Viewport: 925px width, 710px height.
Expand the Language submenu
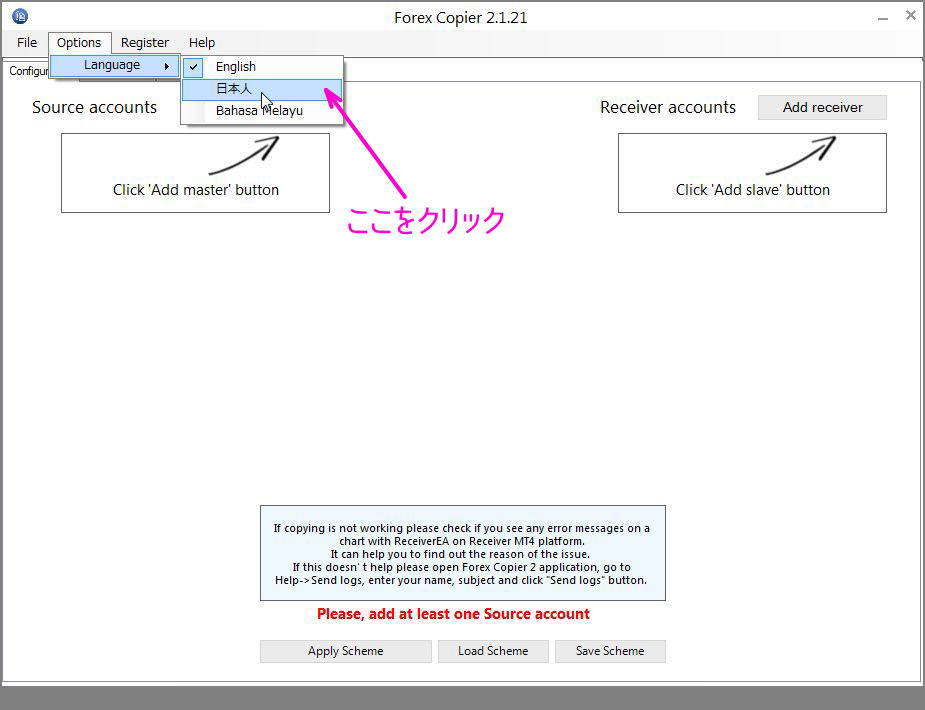coord(113,65)
